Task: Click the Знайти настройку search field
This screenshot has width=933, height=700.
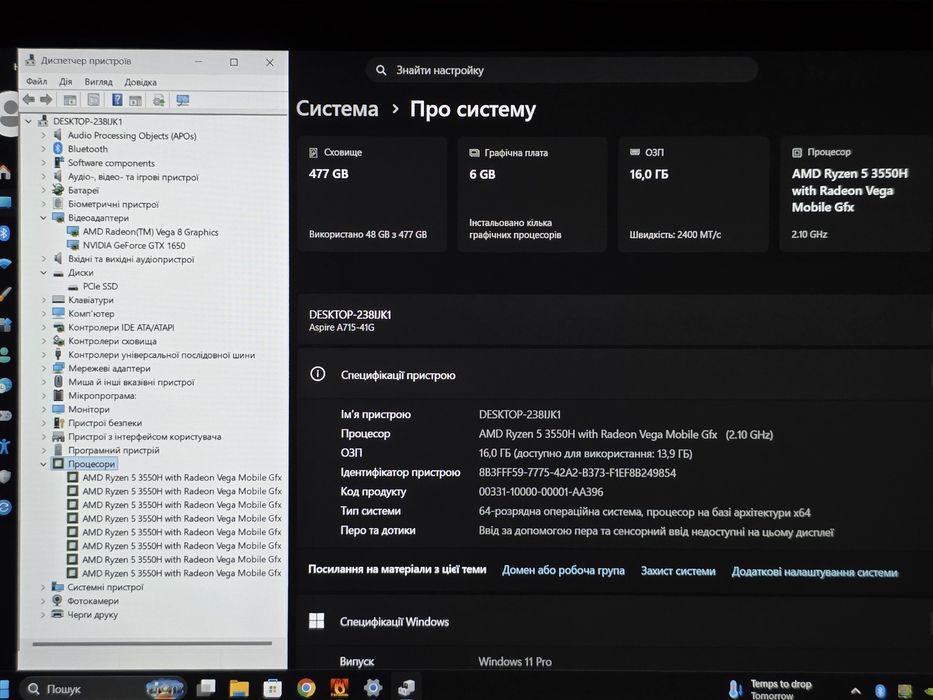Action: pyautogui.click(x=562, y=70)
